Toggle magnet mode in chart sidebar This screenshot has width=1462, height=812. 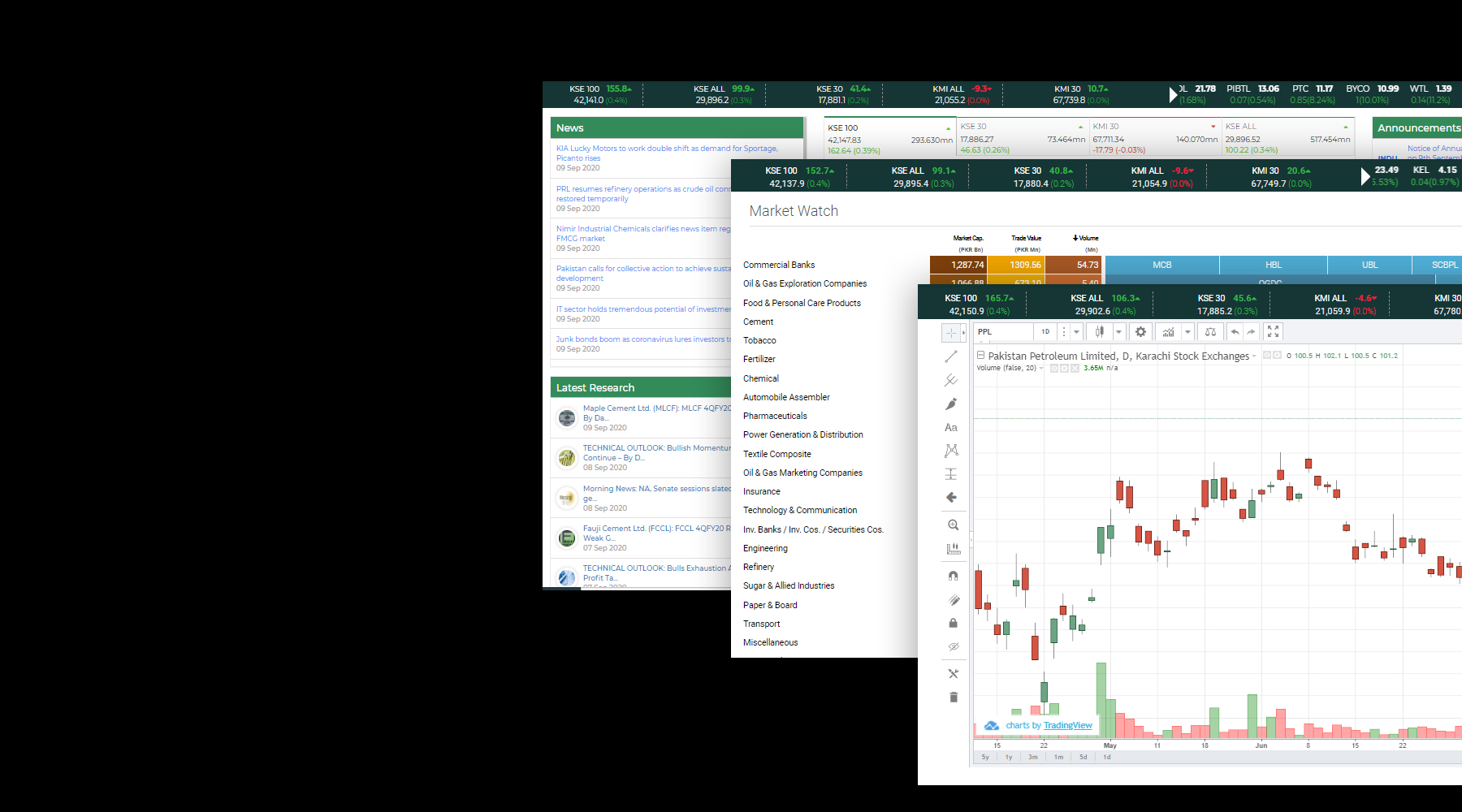coord(954,576)
